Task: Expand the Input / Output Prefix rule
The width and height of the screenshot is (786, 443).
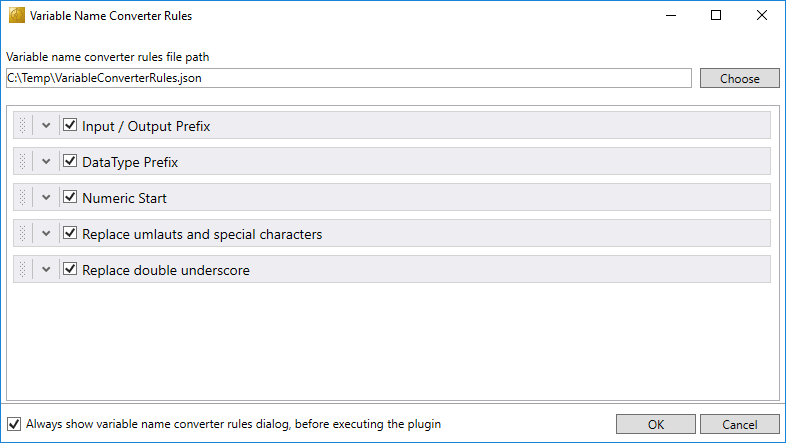Action: click(46, 125)
